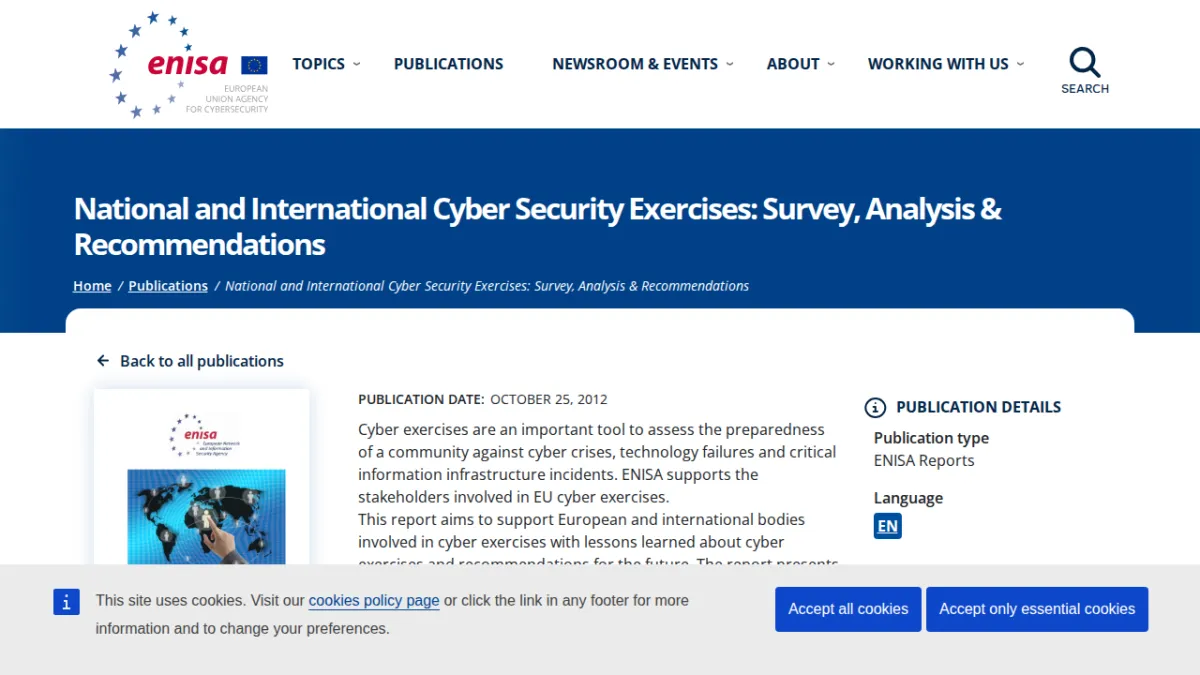Open the ENISA logo home link
The width and height of the screenshot is (1200, 675).
point(189,64)
